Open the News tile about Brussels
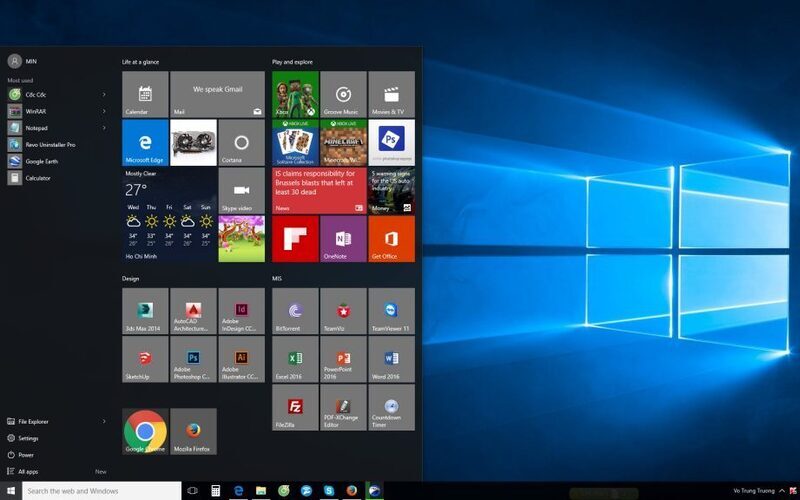 [319, 191]
